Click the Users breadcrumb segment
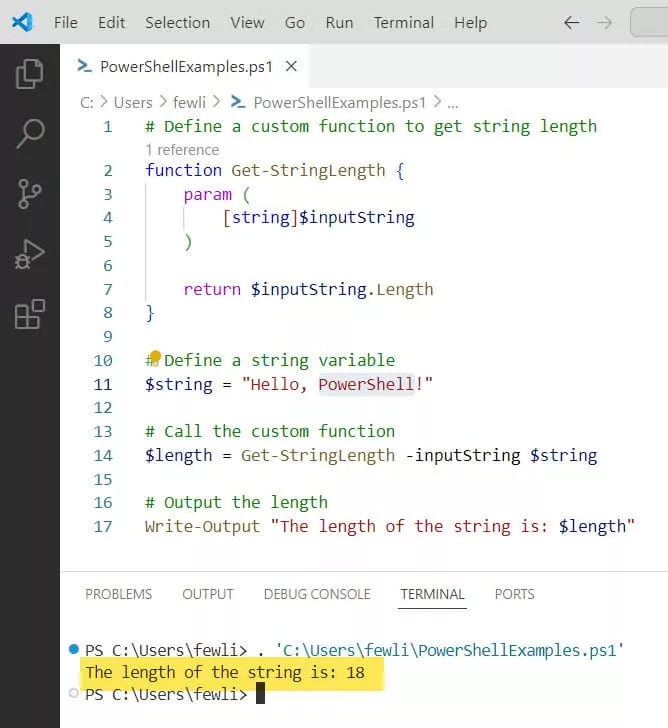Image resolution: width=668 pixels, height=728 pixels. 133,102
